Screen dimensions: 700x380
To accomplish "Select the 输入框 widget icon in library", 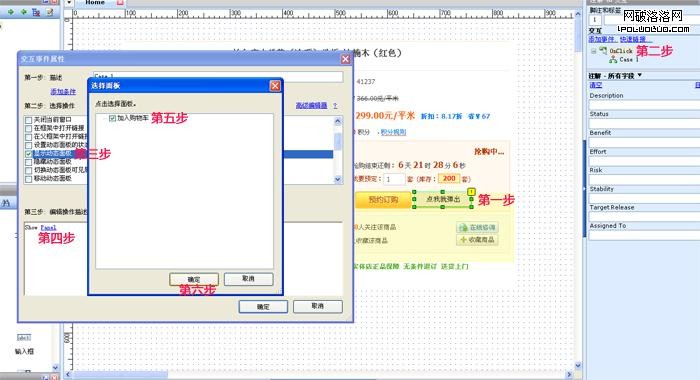I will [x=24, y=338].
